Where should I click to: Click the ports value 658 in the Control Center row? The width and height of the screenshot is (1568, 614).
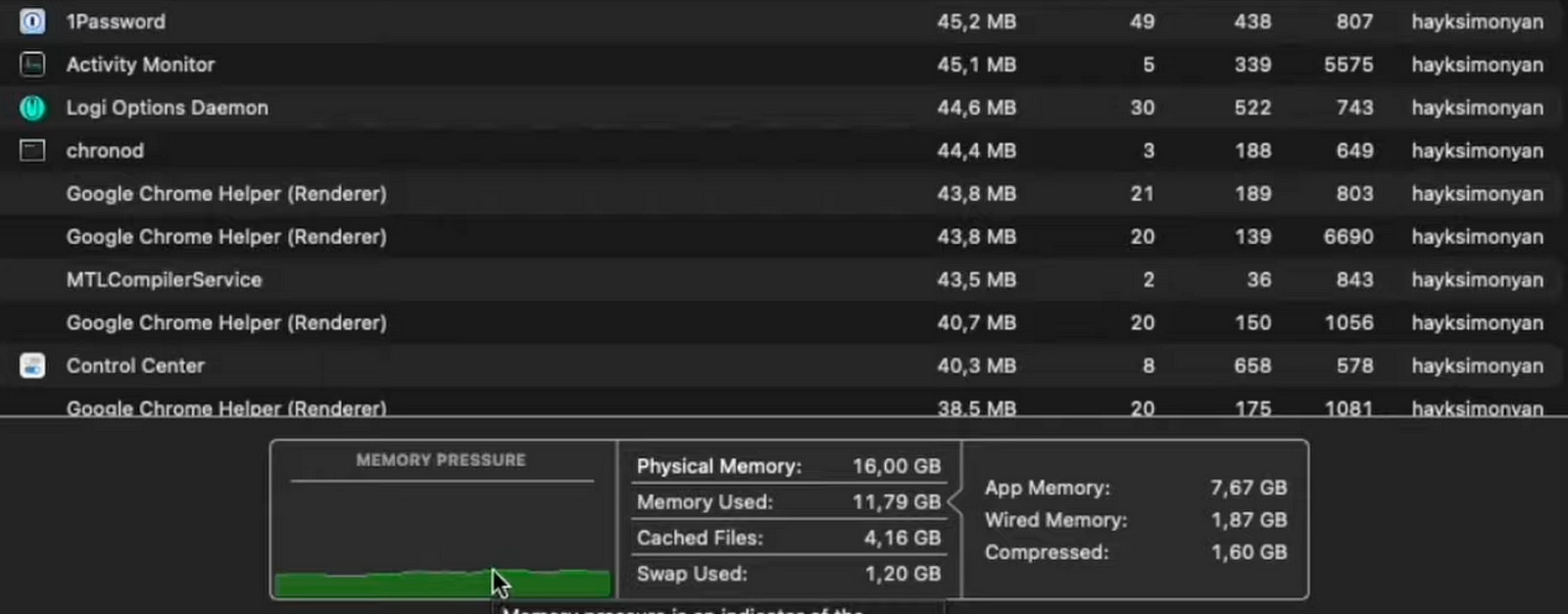[x=1252, y=366]
